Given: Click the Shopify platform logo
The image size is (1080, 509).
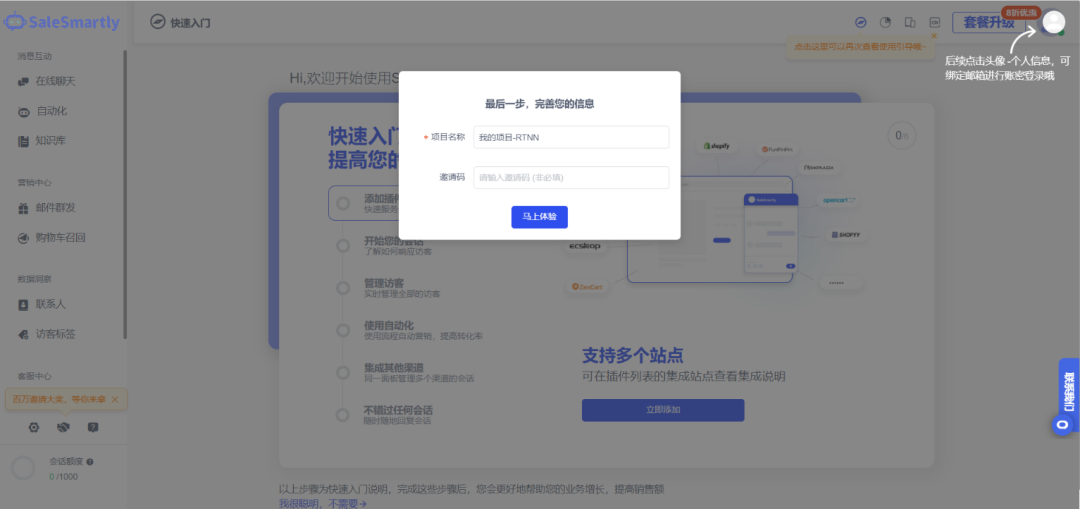Looking at the screenshot, I should (716, 146).
